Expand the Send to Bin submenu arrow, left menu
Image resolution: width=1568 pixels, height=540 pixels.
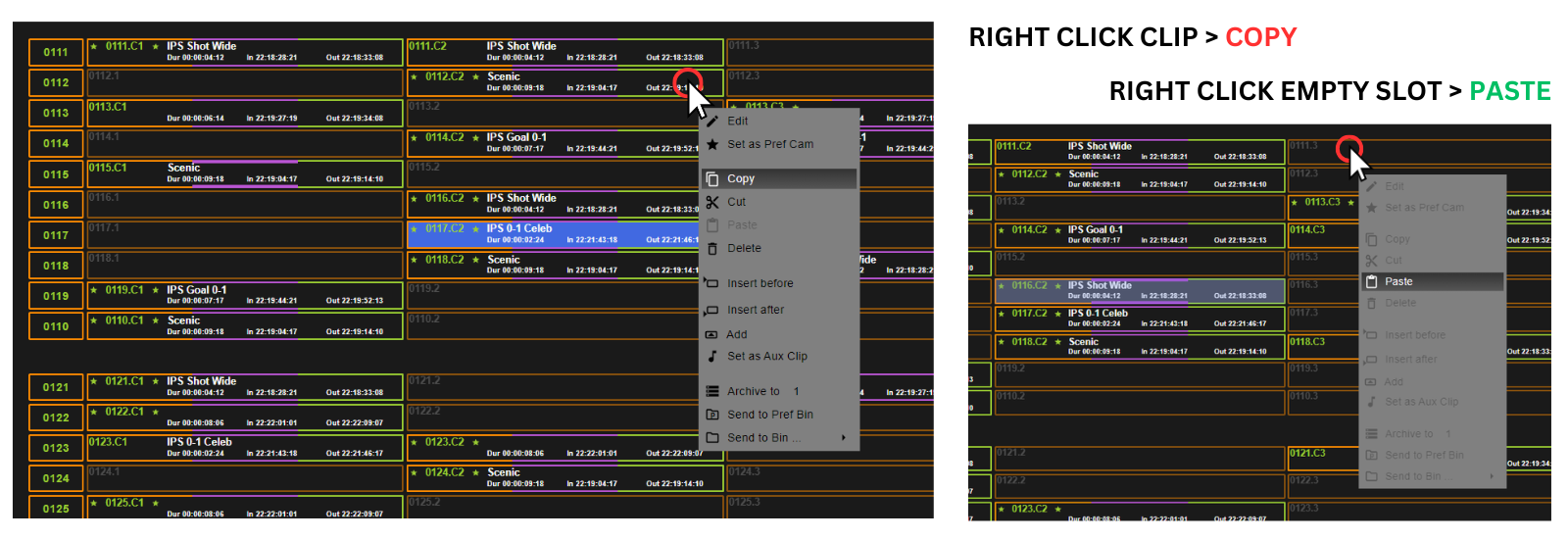(x=843, y=438)
